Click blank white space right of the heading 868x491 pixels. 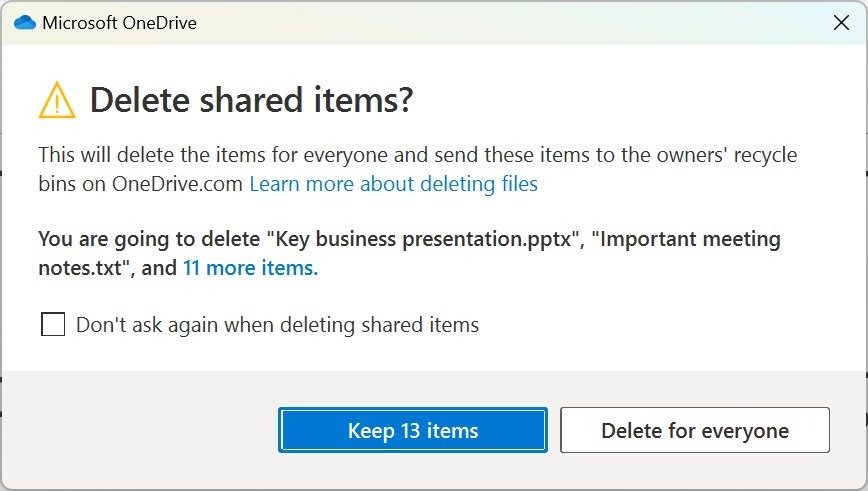pyautogui.click(x=640, y=101)
